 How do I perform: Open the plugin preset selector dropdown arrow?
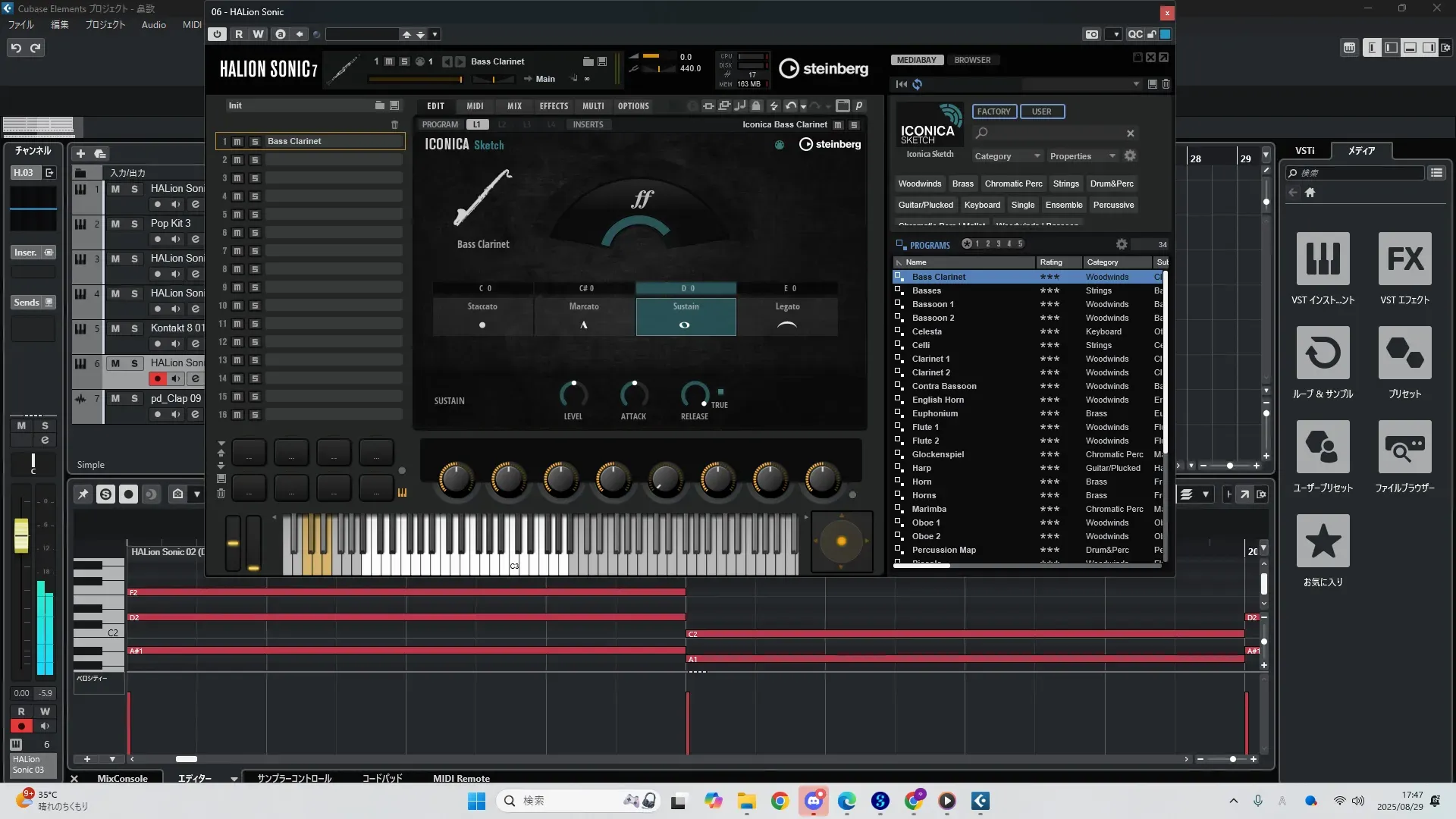(435, 34)
